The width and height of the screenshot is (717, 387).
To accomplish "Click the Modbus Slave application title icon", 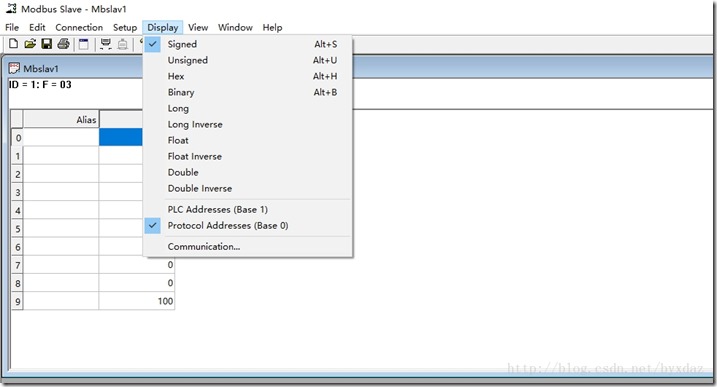I will tap(11, 8).
